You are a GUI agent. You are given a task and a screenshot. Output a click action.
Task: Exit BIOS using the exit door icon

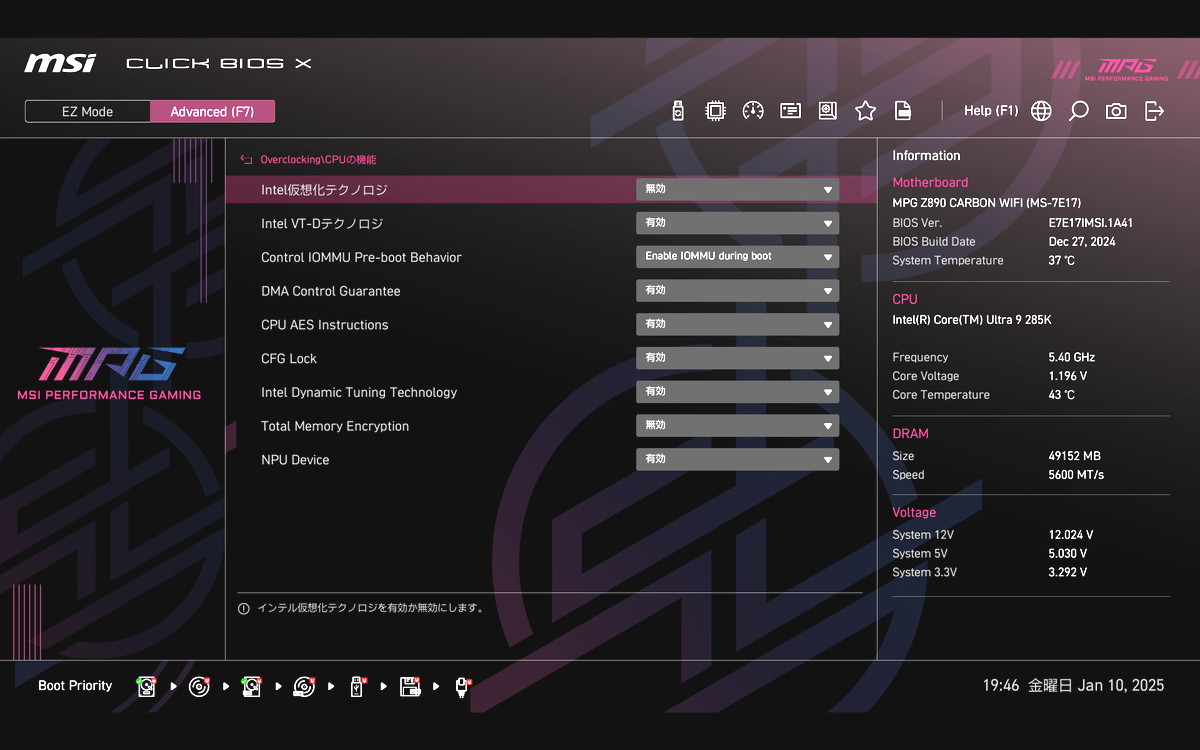(1154, 111)
